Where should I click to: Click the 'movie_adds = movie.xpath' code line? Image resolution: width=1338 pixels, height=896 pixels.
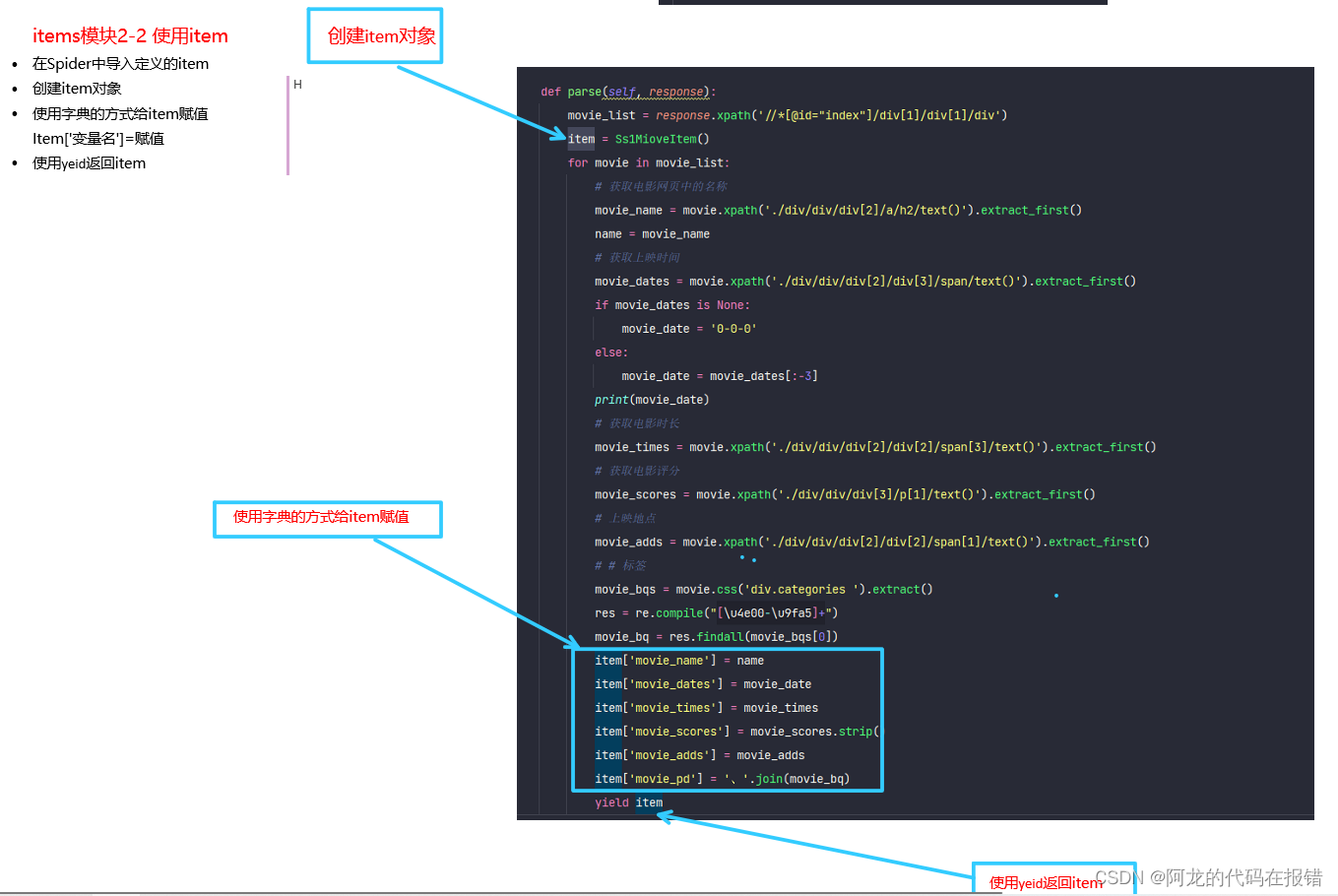tap(872, 542)
